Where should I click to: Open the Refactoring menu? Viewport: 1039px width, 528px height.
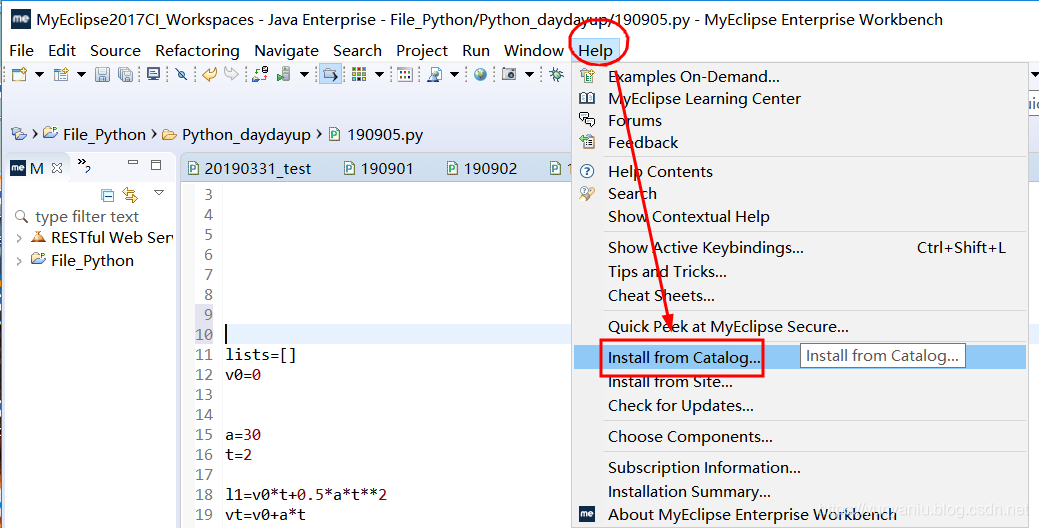[x=197, y=51]
